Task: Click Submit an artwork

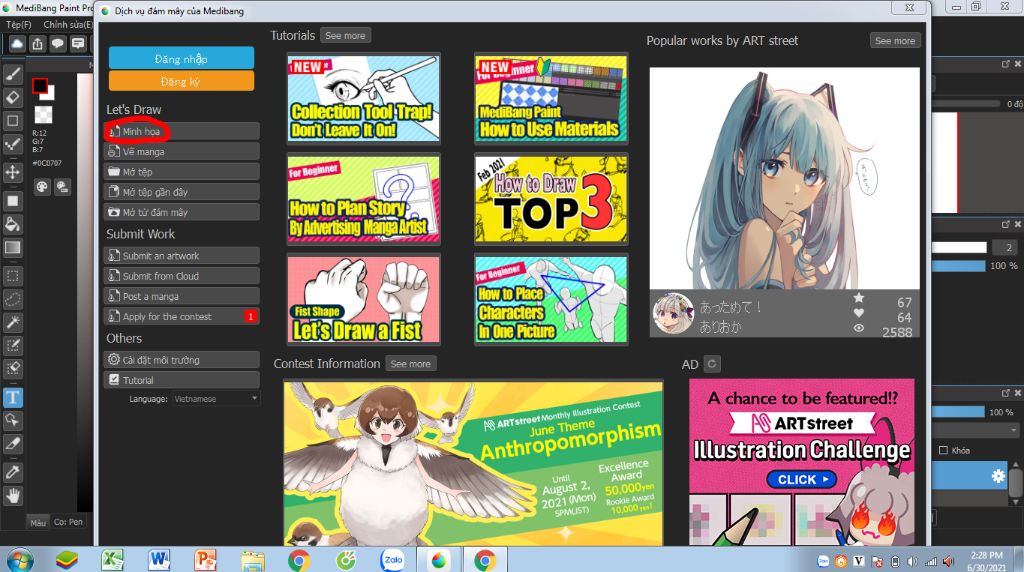Action: (x=182, y=256)
